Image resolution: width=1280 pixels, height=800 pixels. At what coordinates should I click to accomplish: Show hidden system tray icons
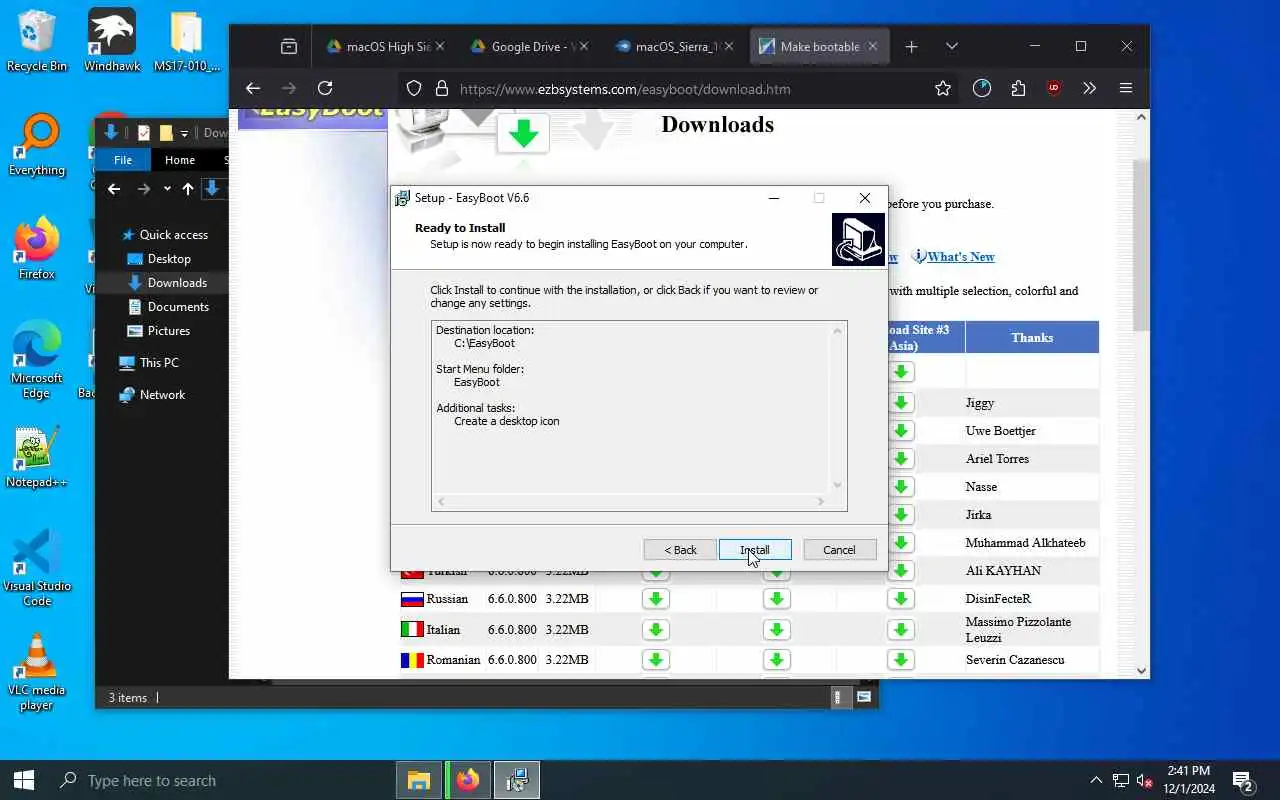[x=1096, y=780]
